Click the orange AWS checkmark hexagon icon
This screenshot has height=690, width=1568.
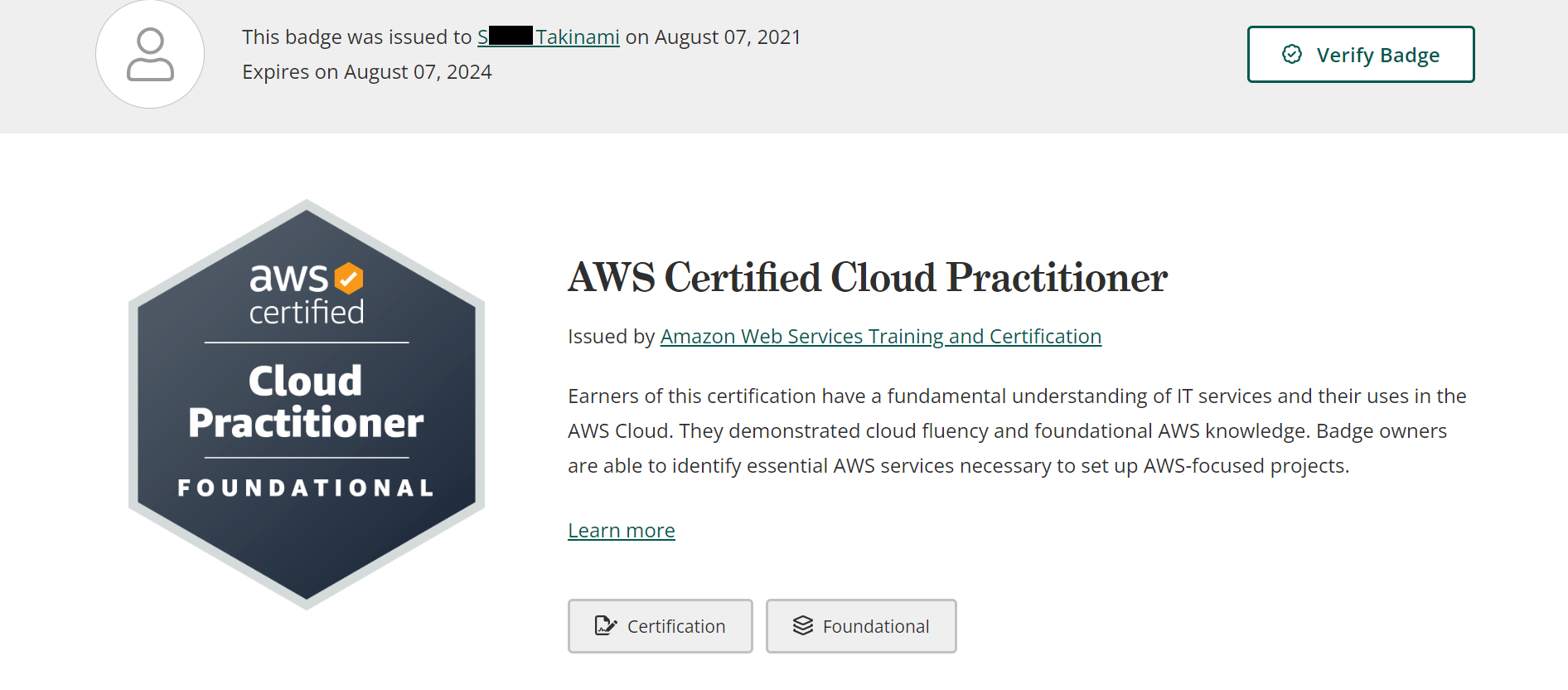(x=349, y=279)
